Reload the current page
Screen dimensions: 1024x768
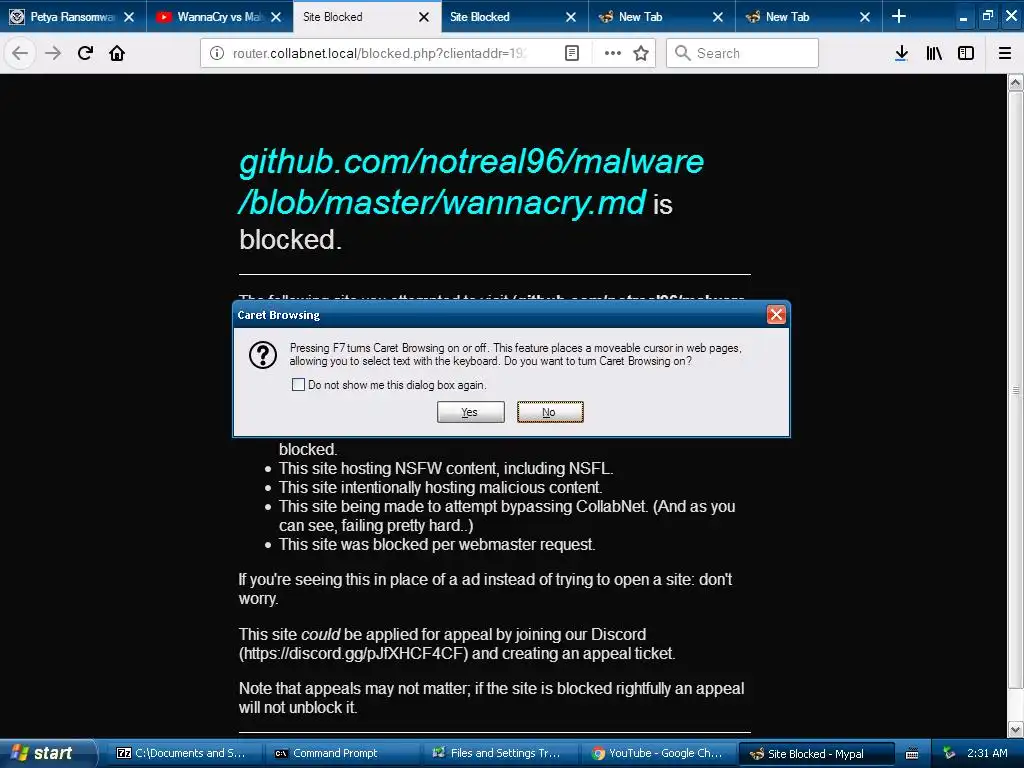tap(85, 53)
